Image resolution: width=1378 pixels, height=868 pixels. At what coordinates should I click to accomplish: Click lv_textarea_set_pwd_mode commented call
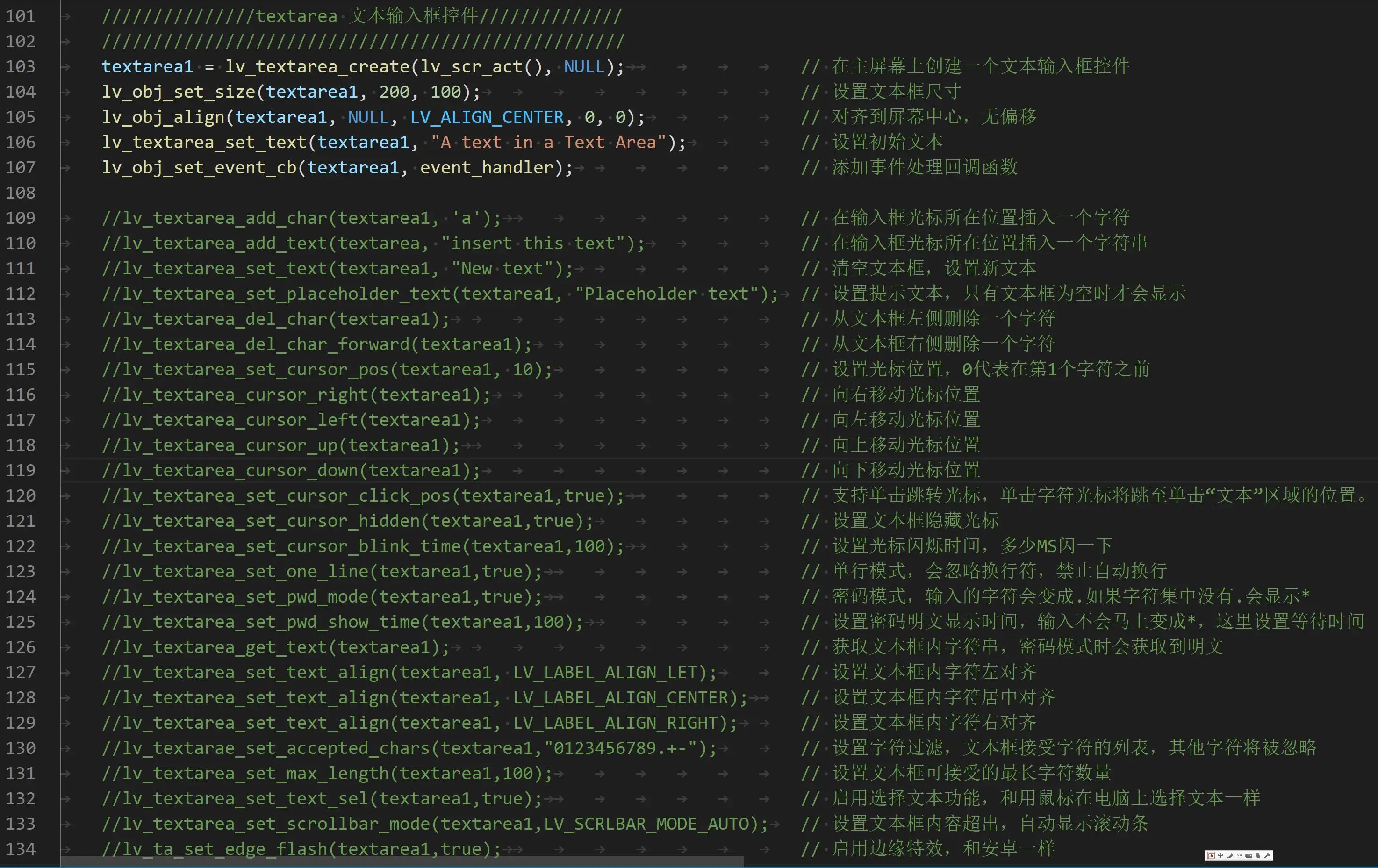(x=246, y=597)
